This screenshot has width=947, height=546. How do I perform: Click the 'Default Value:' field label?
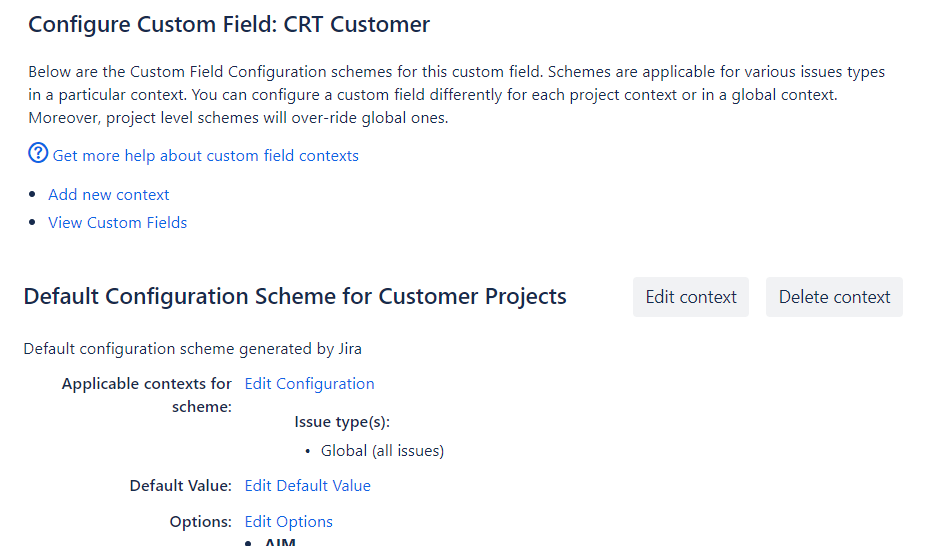coord(180,486)
